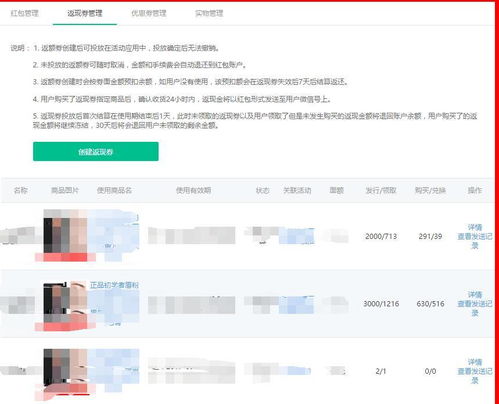
Task: Switch to the 红包管理 tab
Action: pos(24,13)
